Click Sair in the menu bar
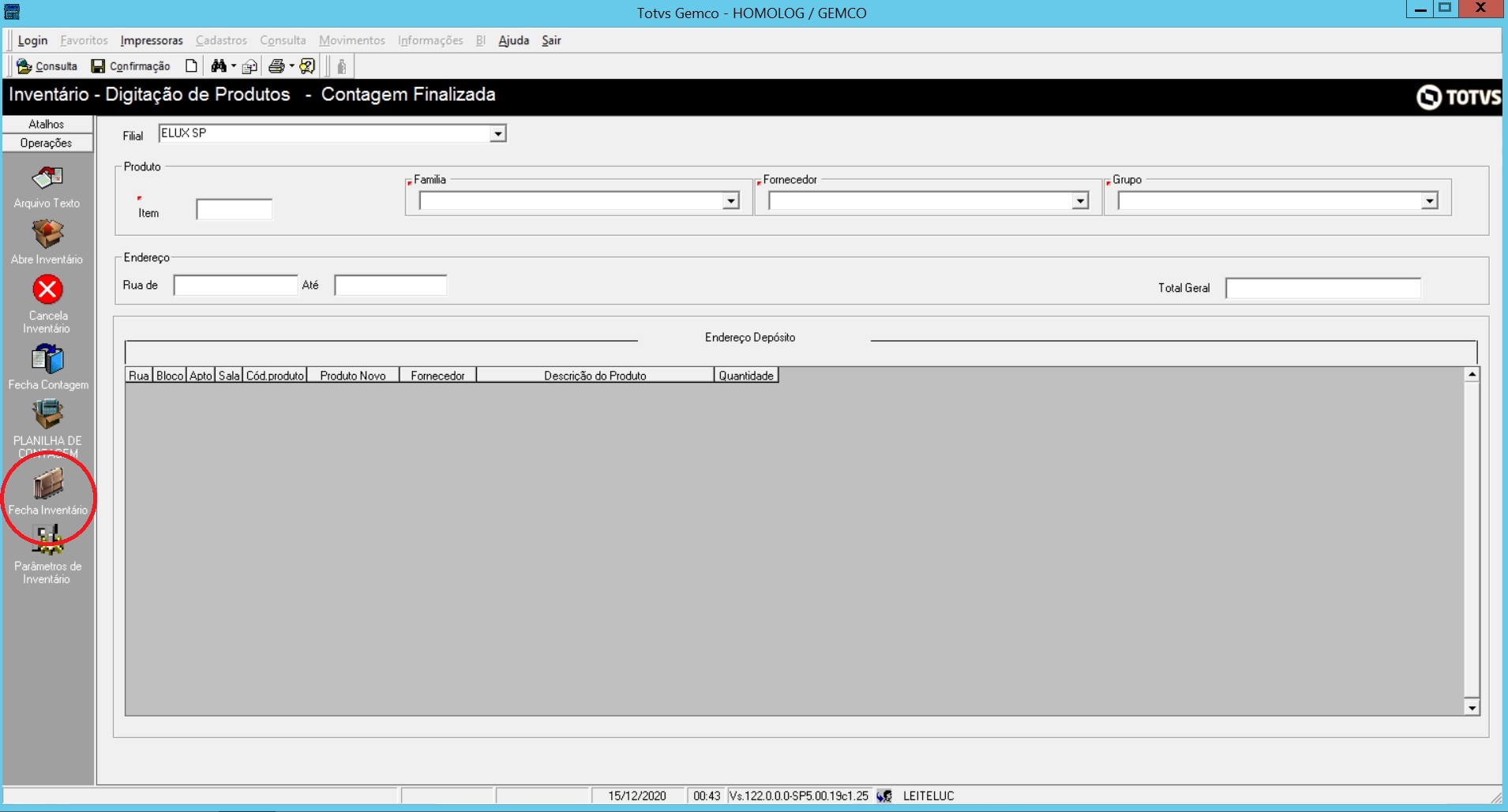Image resolution: width=1508 pixels, height=812 pixels. coord(551,40)
